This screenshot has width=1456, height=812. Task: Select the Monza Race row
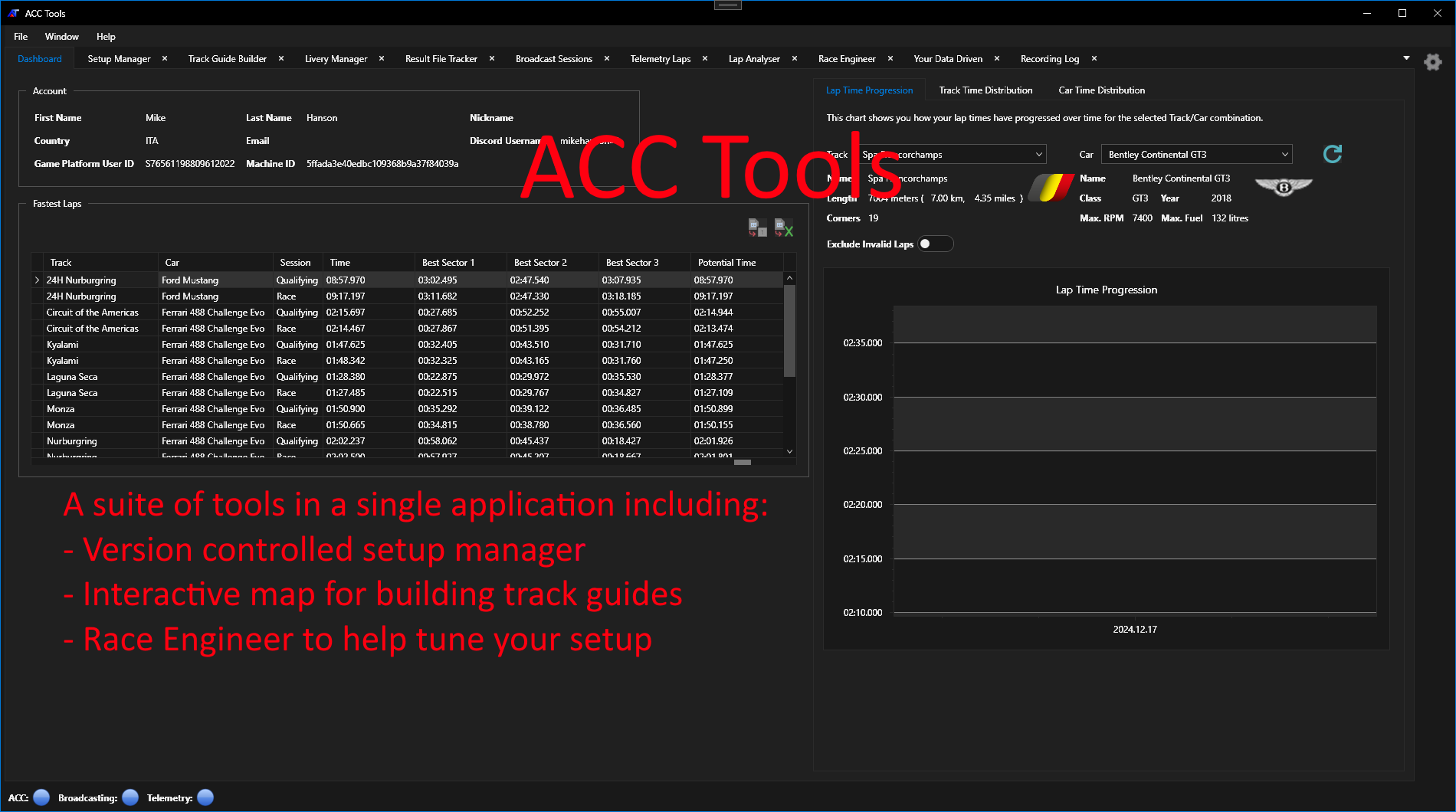(x=407, y=425)
